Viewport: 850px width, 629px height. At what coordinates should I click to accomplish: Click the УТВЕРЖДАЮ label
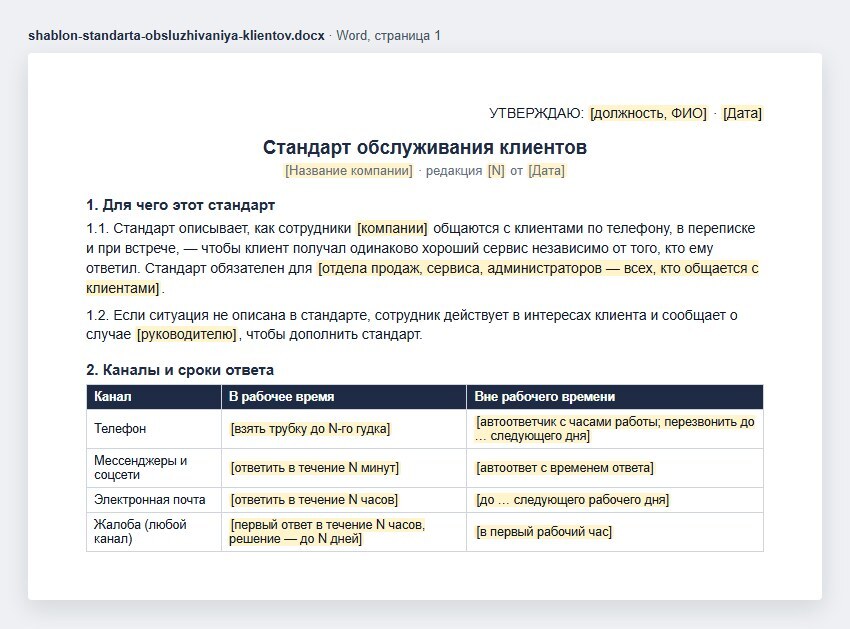pyautogui.click(x=536, y=113)
